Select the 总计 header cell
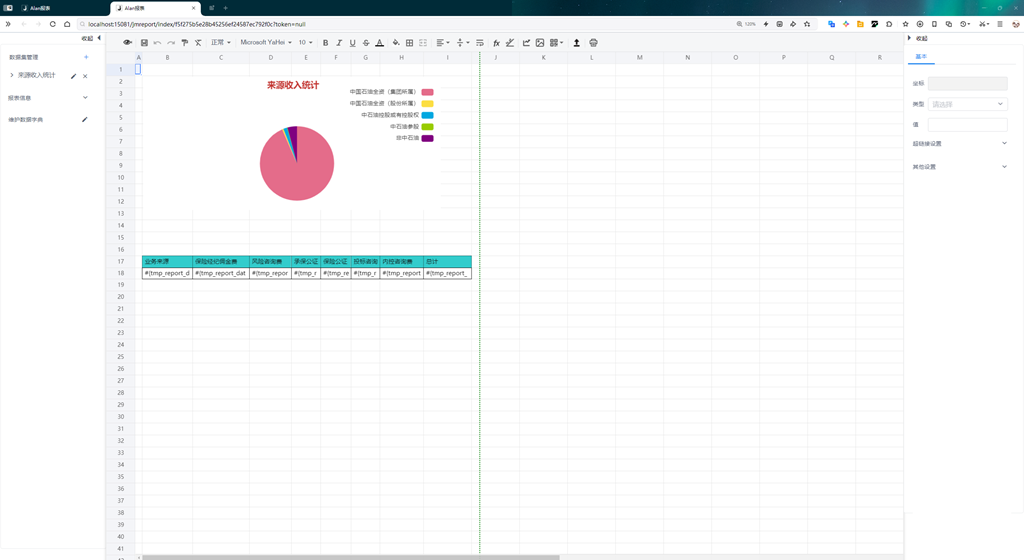Image resolution: width=1024 pixels, height=560 pixels. pos(447,261)
